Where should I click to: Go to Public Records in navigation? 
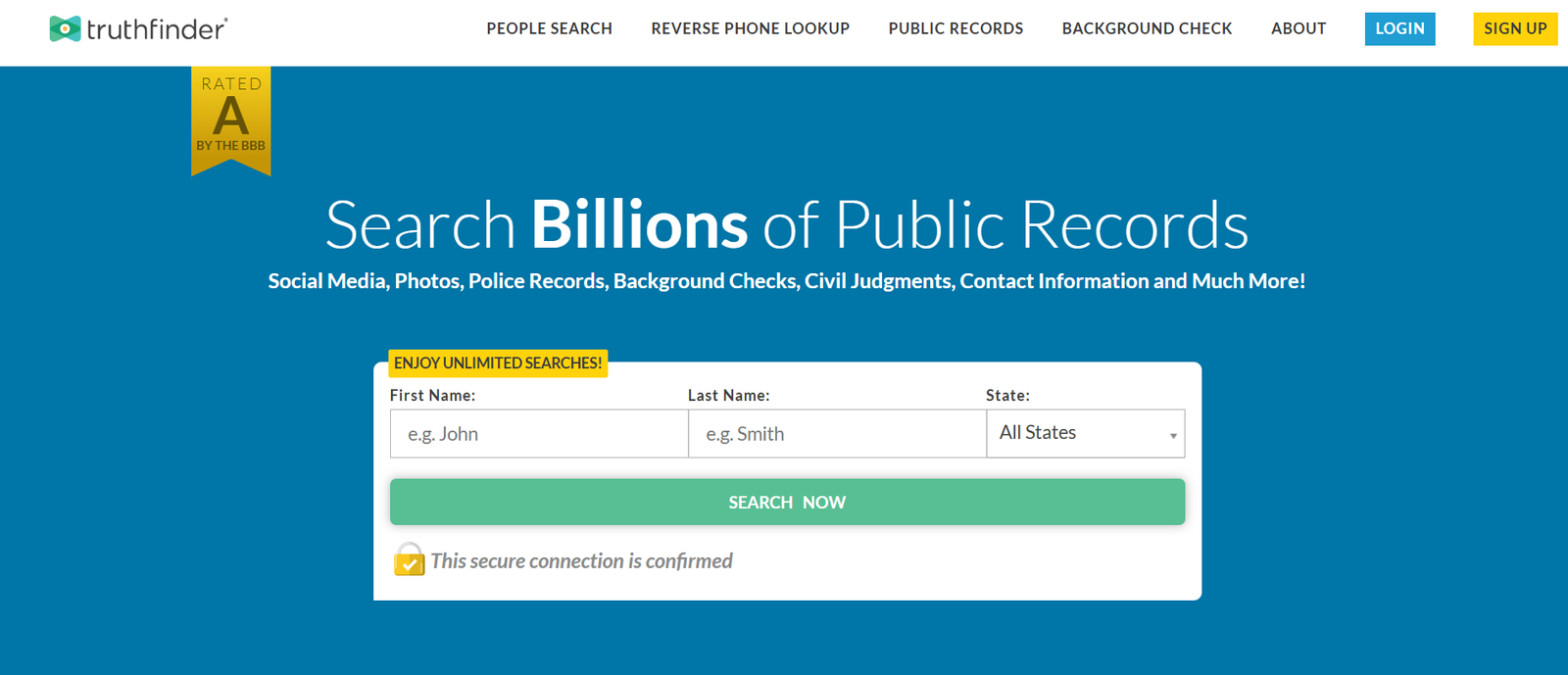(x=955, y=28)
